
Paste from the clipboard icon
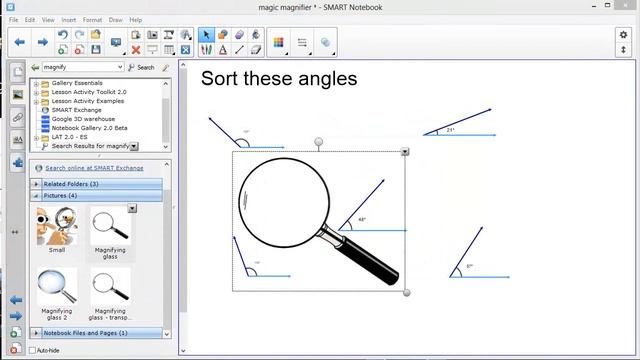pos(136,35)
